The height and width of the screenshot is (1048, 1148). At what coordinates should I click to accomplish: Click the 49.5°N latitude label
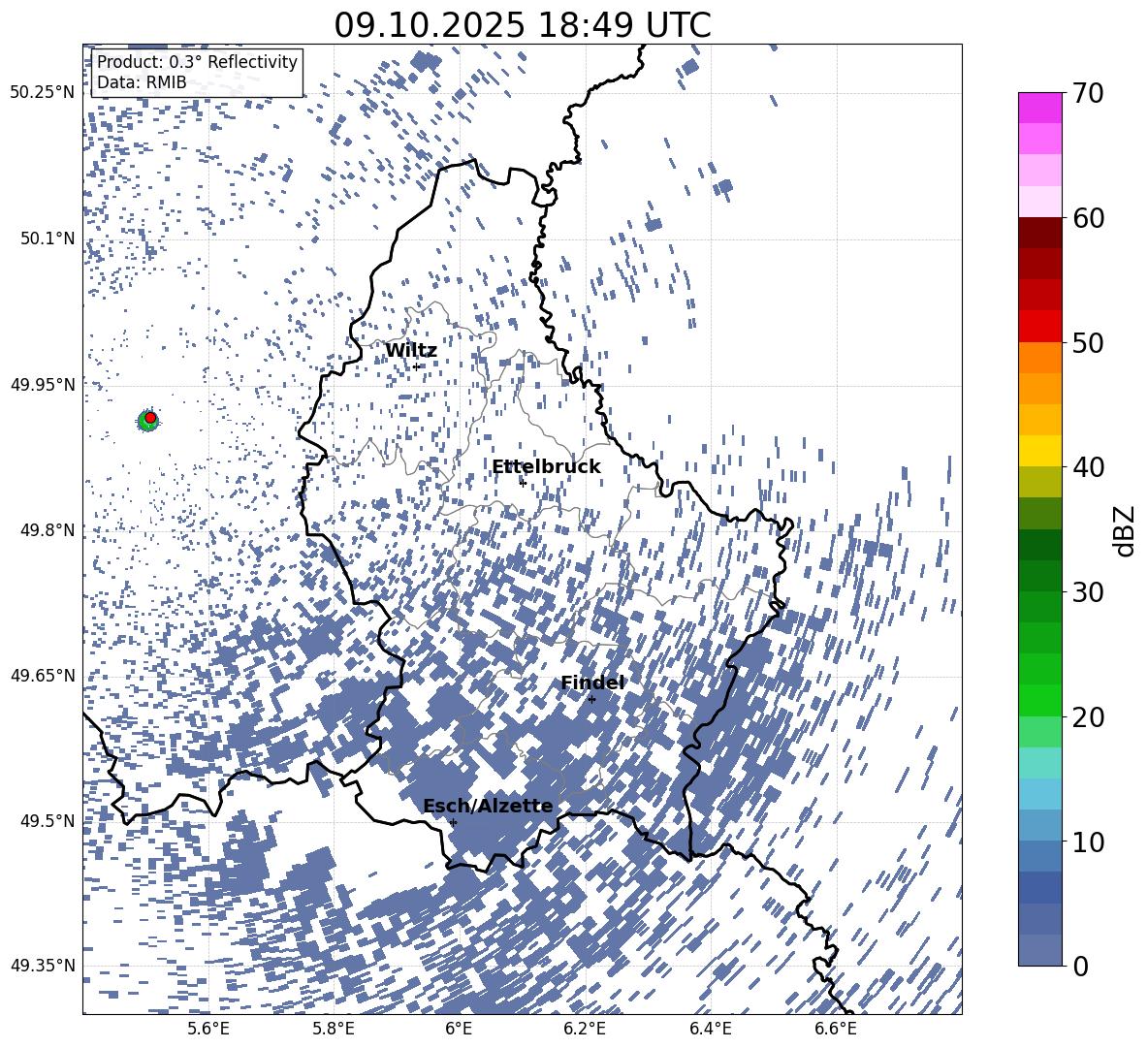point(48,820)
